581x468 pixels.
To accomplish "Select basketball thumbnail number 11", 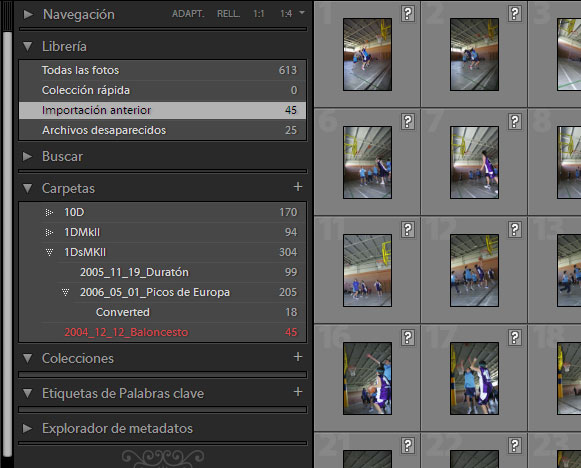I will point(367,270).
